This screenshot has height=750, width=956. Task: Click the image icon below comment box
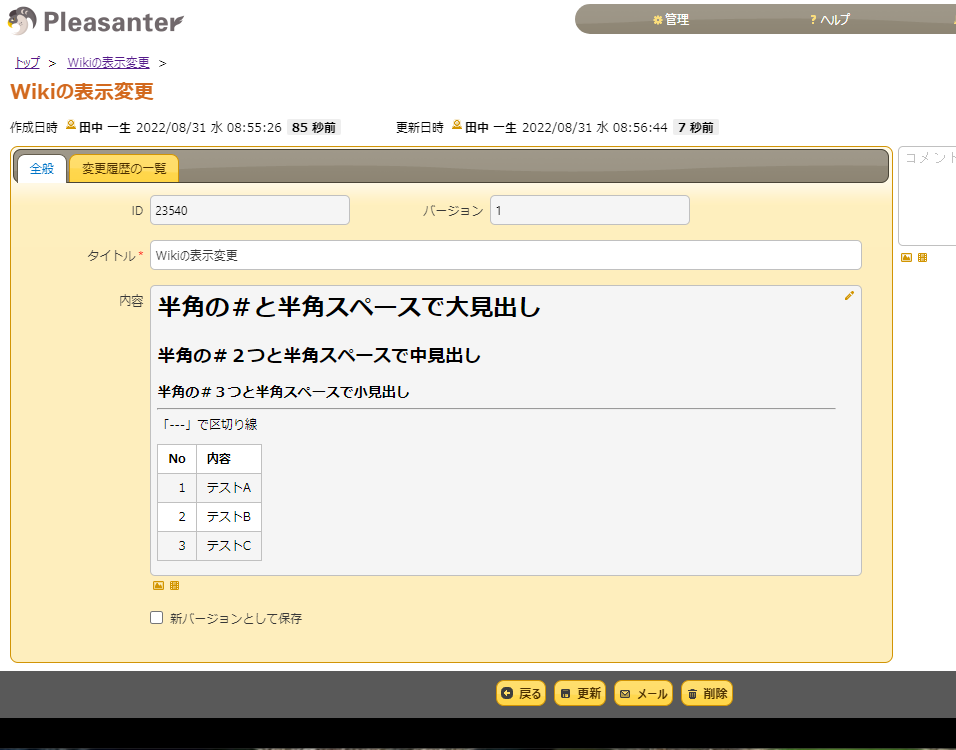pyautogui.click(x=907, y=257)
